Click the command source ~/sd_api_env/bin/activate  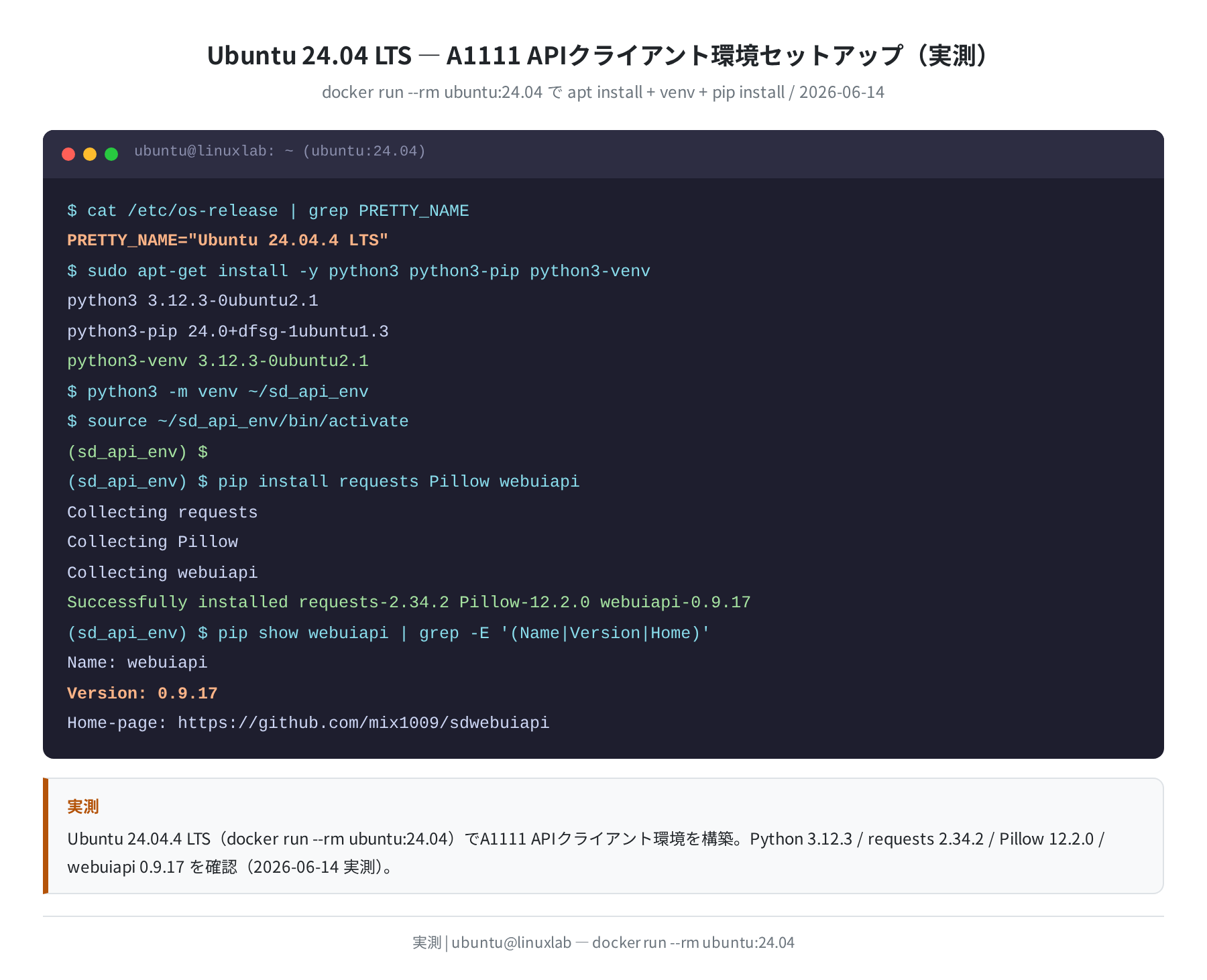[x=238, y=422]
